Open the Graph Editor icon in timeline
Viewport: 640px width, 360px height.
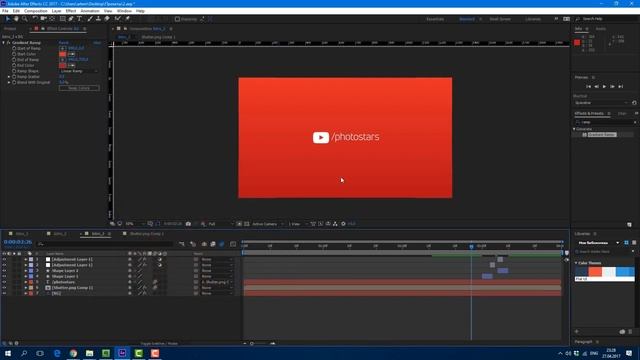(233, 244)
